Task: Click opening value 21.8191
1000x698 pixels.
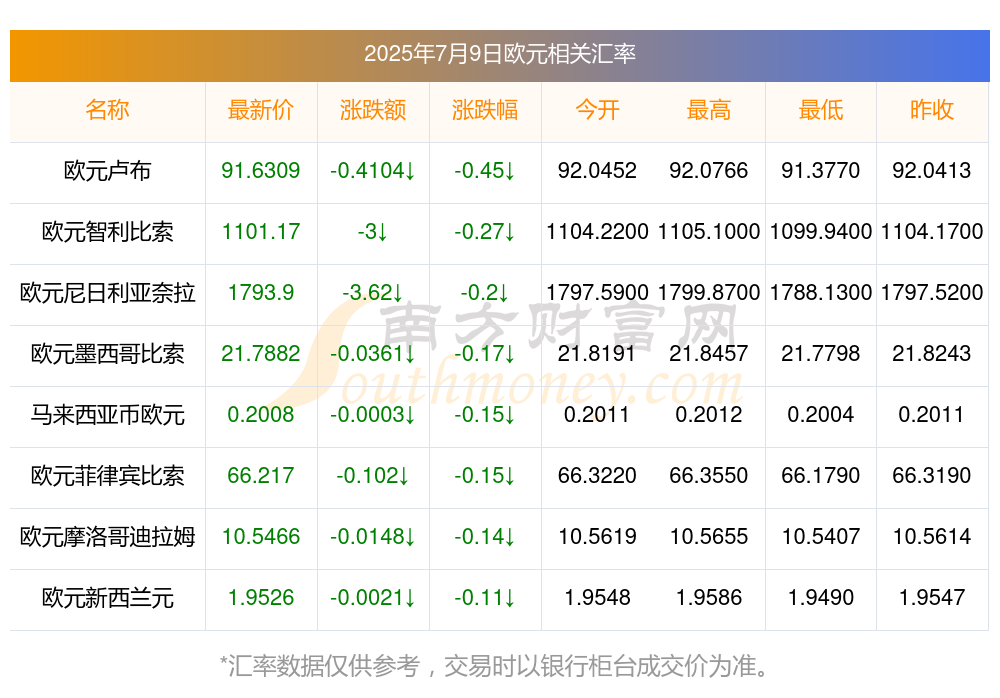Action: [x=597, y=353]
